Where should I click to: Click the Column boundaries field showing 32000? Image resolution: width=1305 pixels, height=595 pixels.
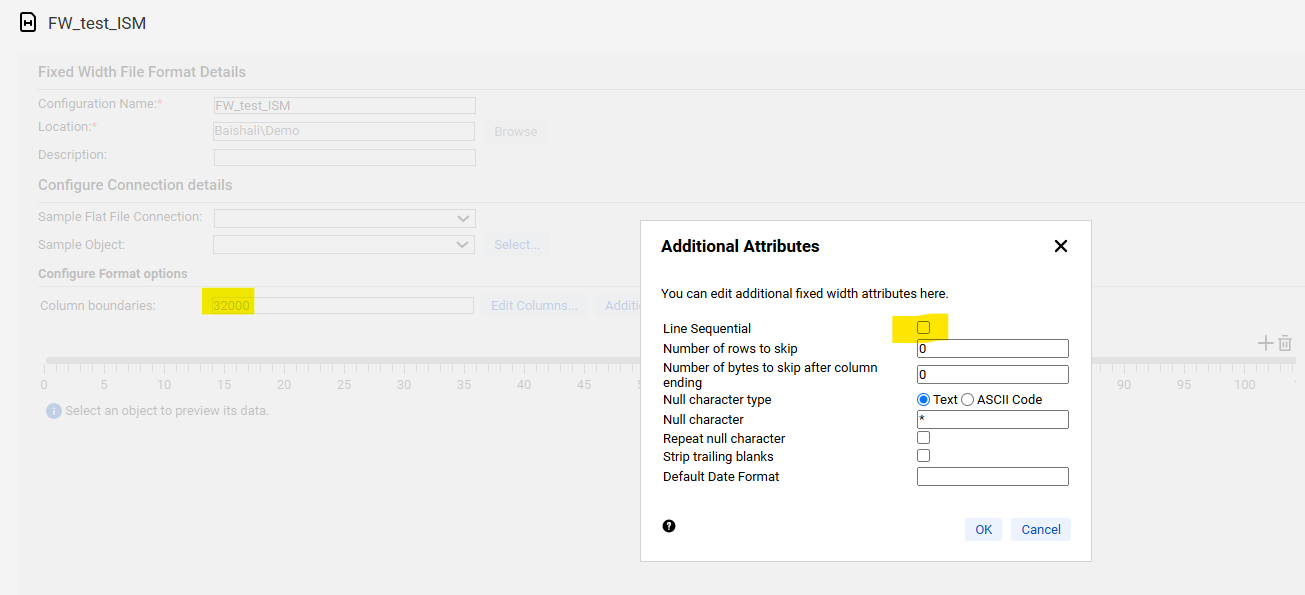(342, 305)
